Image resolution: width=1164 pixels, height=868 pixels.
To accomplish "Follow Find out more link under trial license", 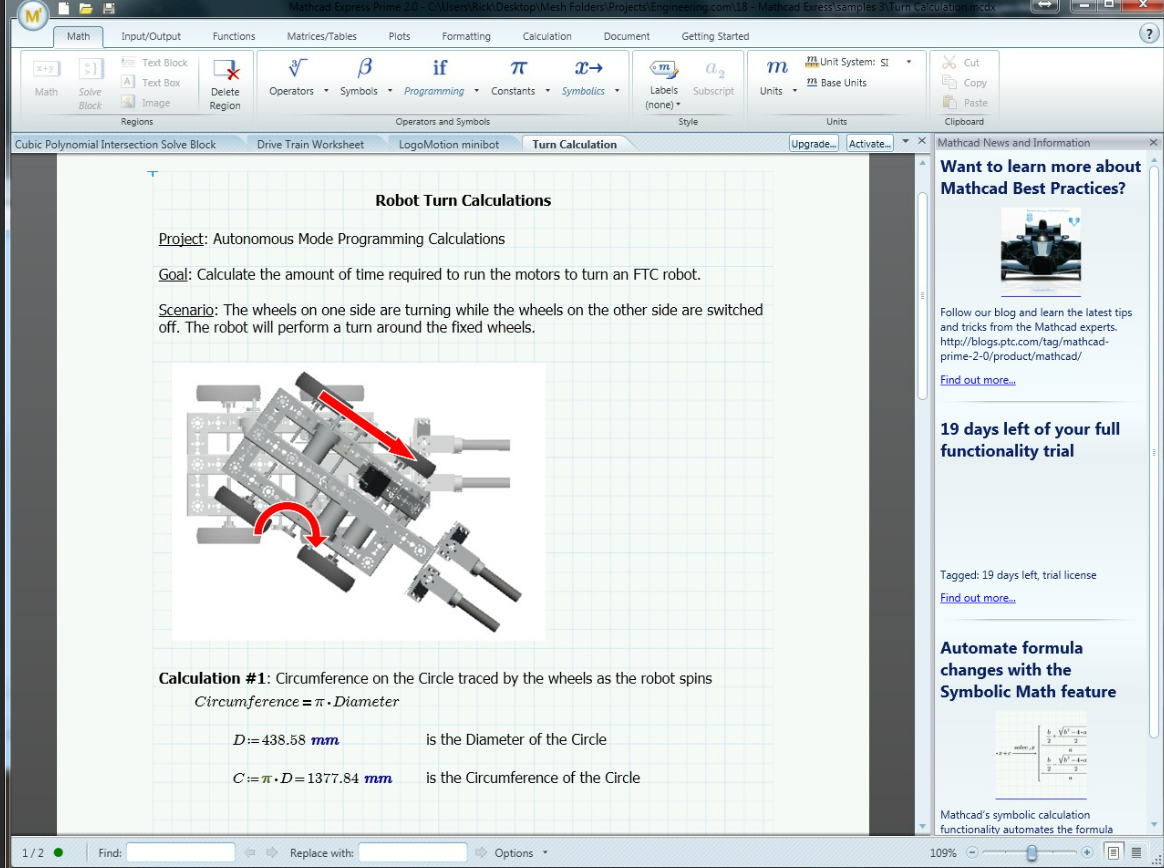I will coord(978,598).
